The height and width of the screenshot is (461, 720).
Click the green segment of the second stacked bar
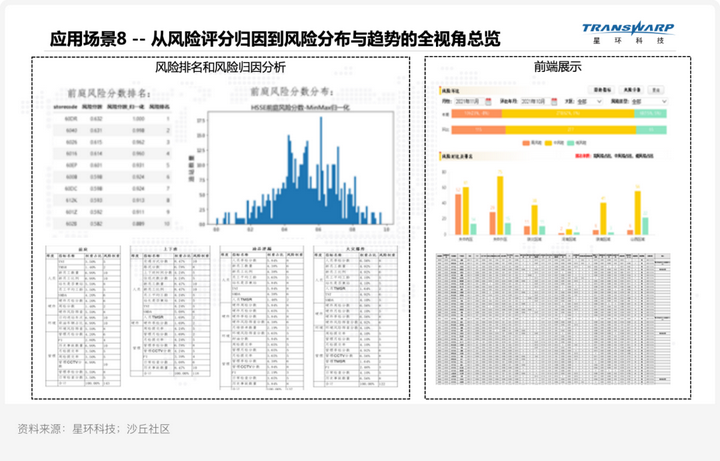coord(651,130)
